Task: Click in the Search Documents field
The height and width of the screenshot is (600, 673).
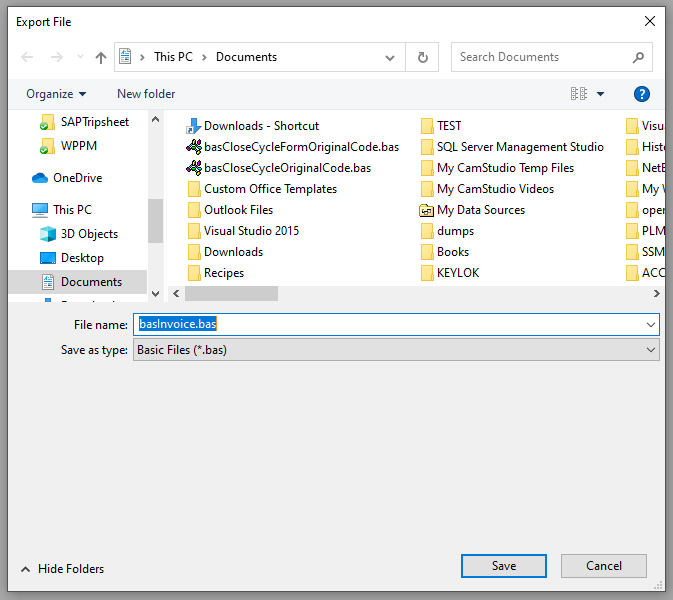Action: pyautogui.click(x=540, y=58)
